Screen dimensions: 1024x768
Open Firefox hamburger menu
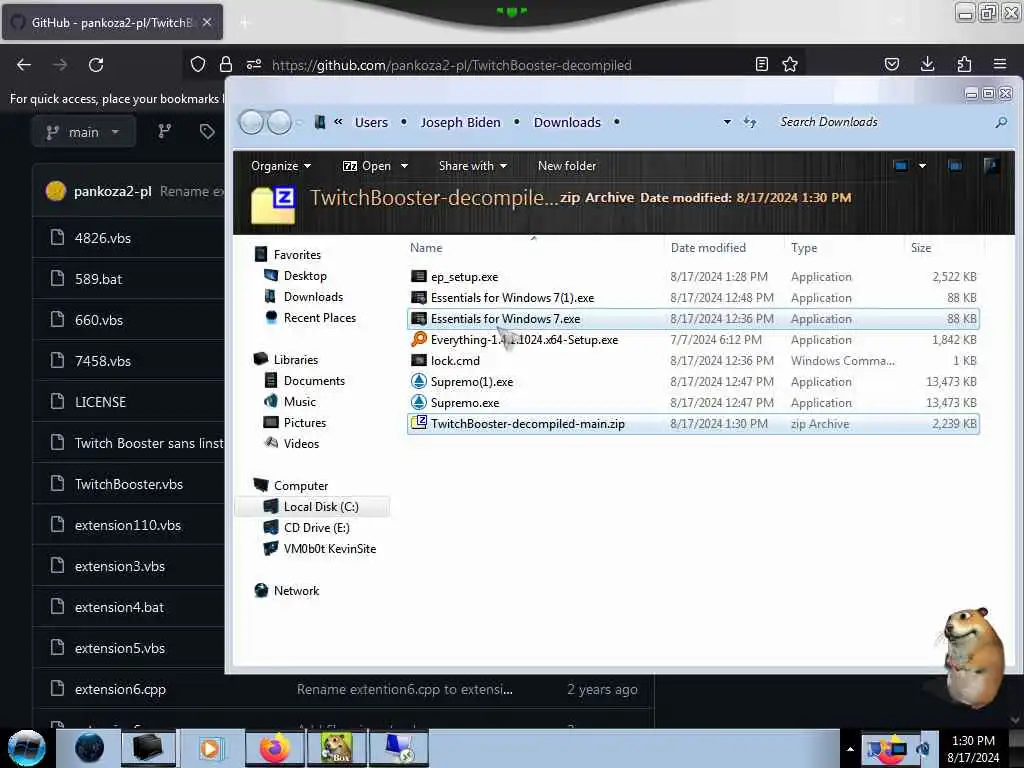1000,64
